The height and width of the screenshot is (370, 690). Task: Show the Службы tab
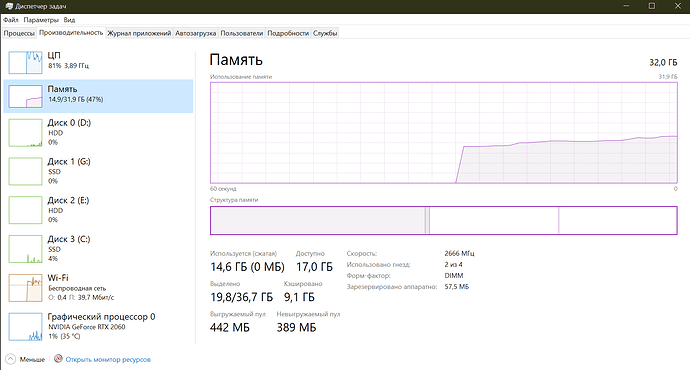point(325,33)
